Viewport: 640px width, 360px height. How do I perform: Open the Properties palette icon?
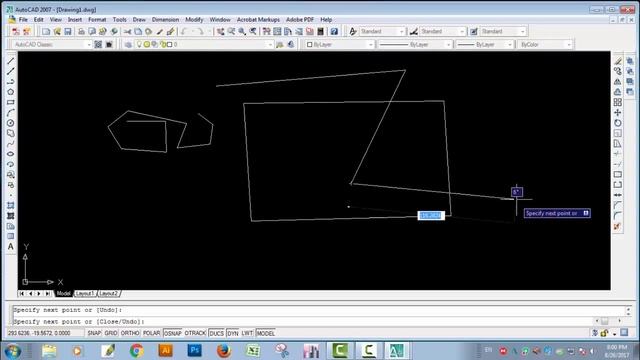(267, 31)
